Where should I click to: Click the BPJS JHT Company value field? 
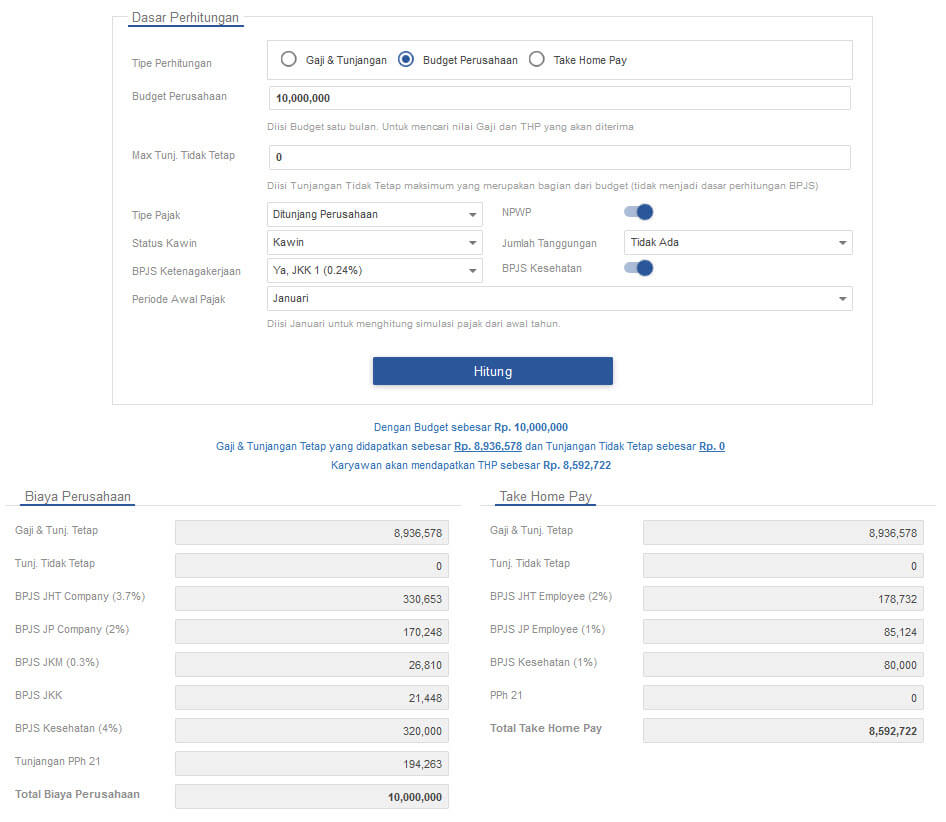[x=312, y=599]
